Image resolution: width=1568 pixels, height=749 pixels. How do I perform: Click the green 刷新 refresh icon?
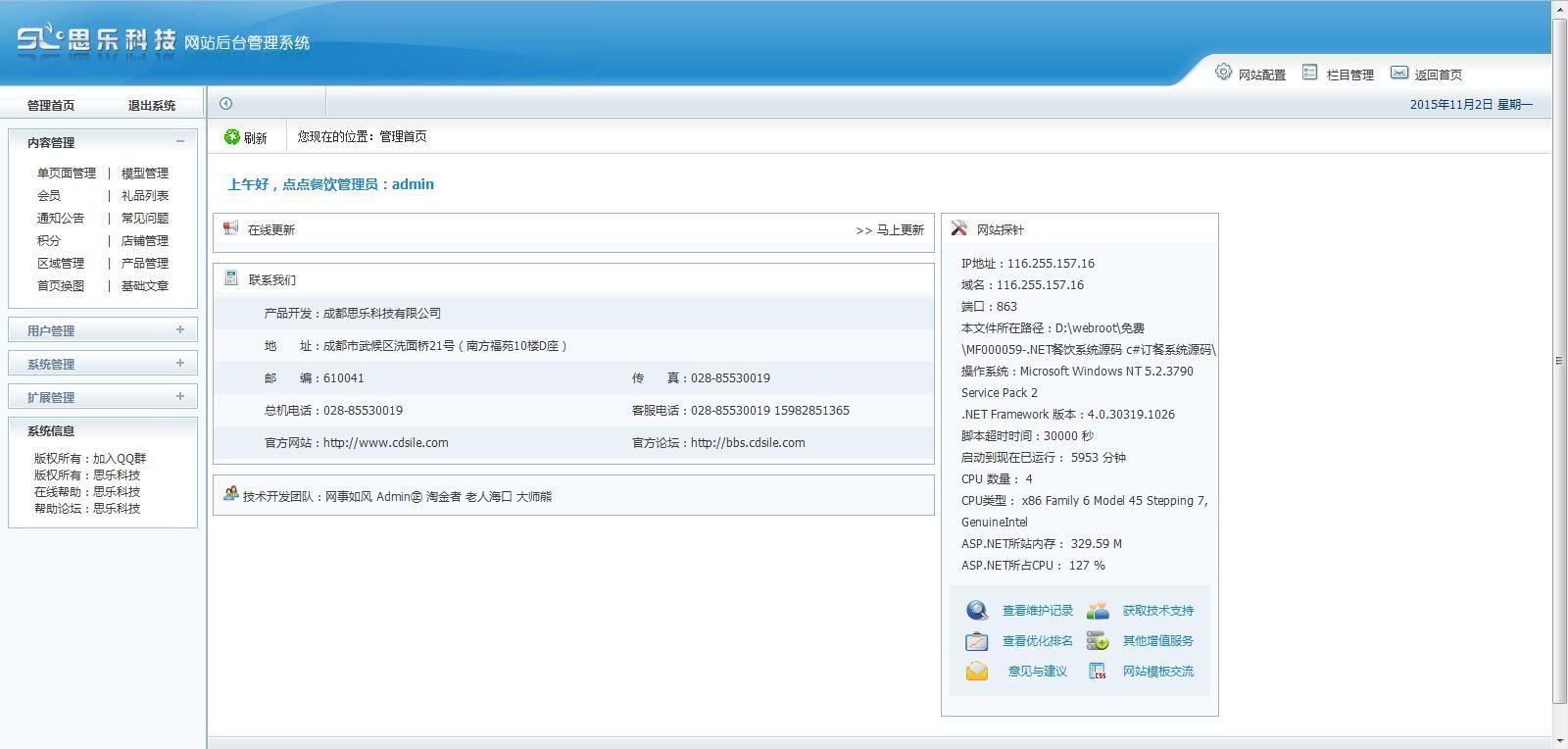(232, 137)
